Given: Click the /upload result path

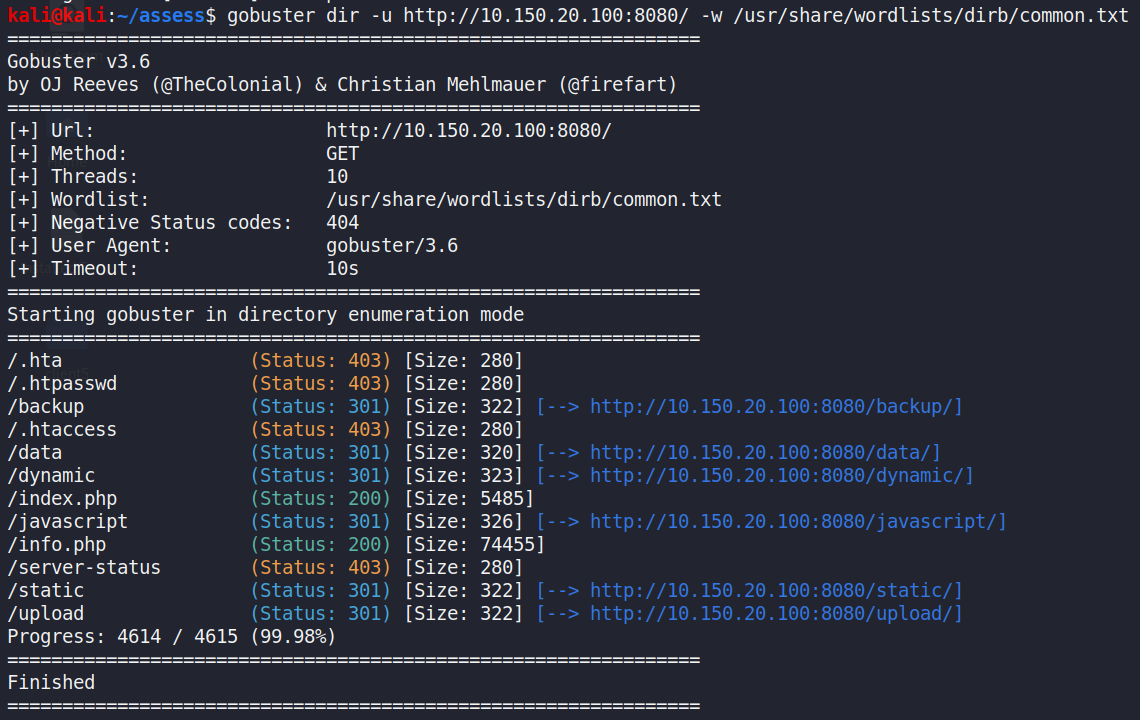Looking at the screenshot, I should click(x=45, y=614).
